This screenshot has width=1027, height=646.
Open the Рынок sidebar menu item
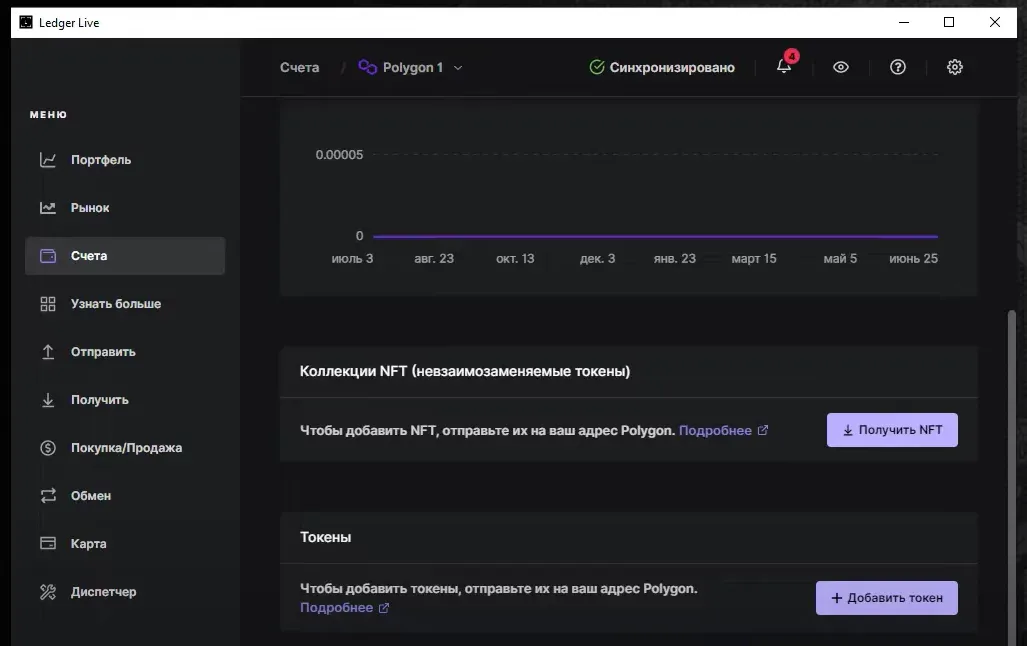click(x=124, y=208)
